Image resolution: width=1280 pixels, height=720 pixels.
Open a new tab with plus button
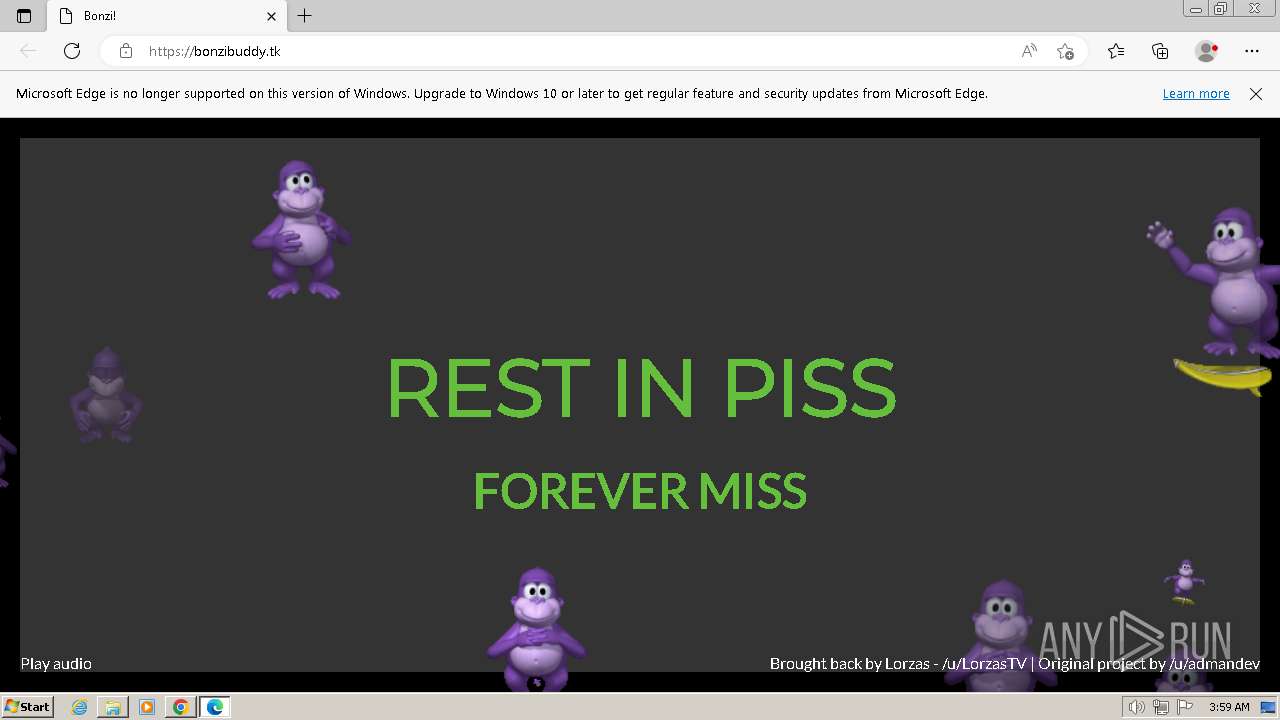305,16
